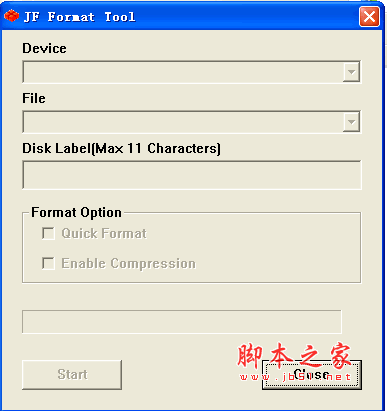
Task: Click the Disk Label caption text
Action: click(121, 148)
